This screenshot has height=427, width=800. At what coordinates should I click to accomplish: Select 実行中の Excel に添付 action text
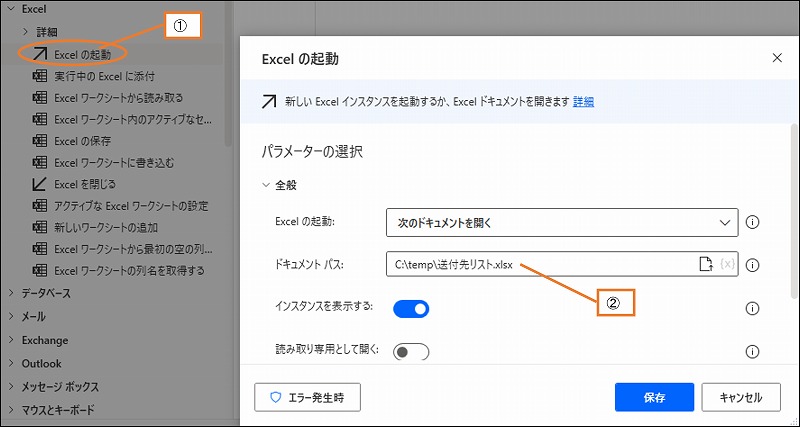tap(105, 76)
